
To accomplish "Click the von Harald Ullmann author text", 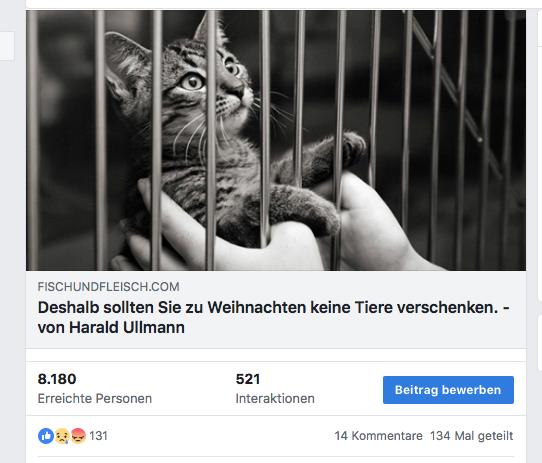I will [x=111, y=327].
